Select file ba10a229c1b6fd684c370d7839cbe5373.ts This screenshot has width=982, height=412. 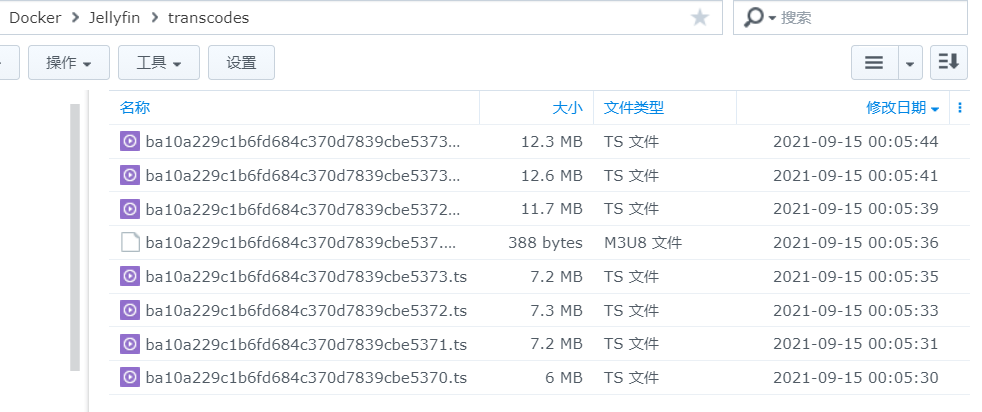(306, 276)
